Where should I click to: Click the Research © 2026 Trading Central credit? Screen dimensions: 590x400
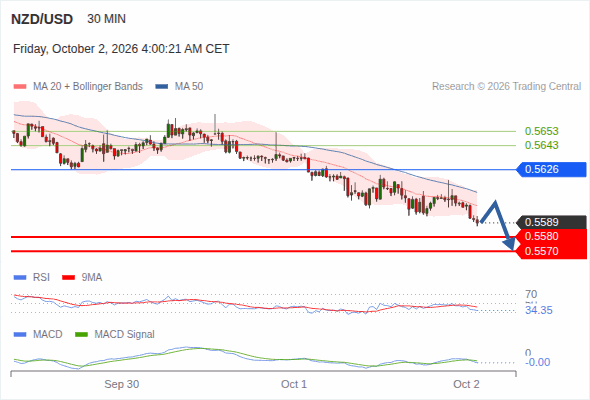pos(506,87)
